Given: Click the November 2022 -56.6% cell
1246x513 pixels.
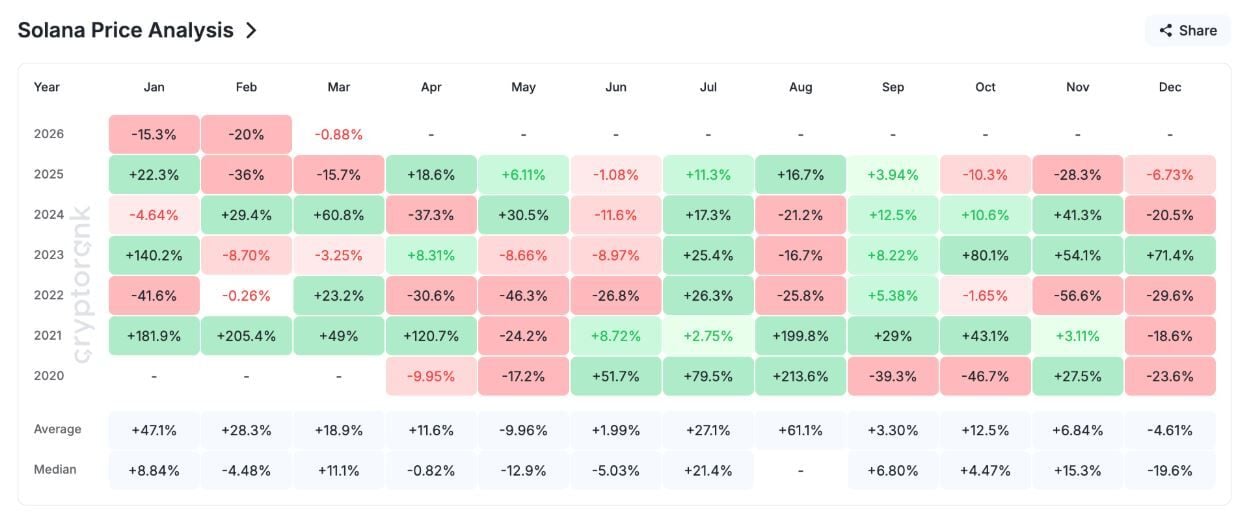Looking at the screenshot, I should 1077,295.
